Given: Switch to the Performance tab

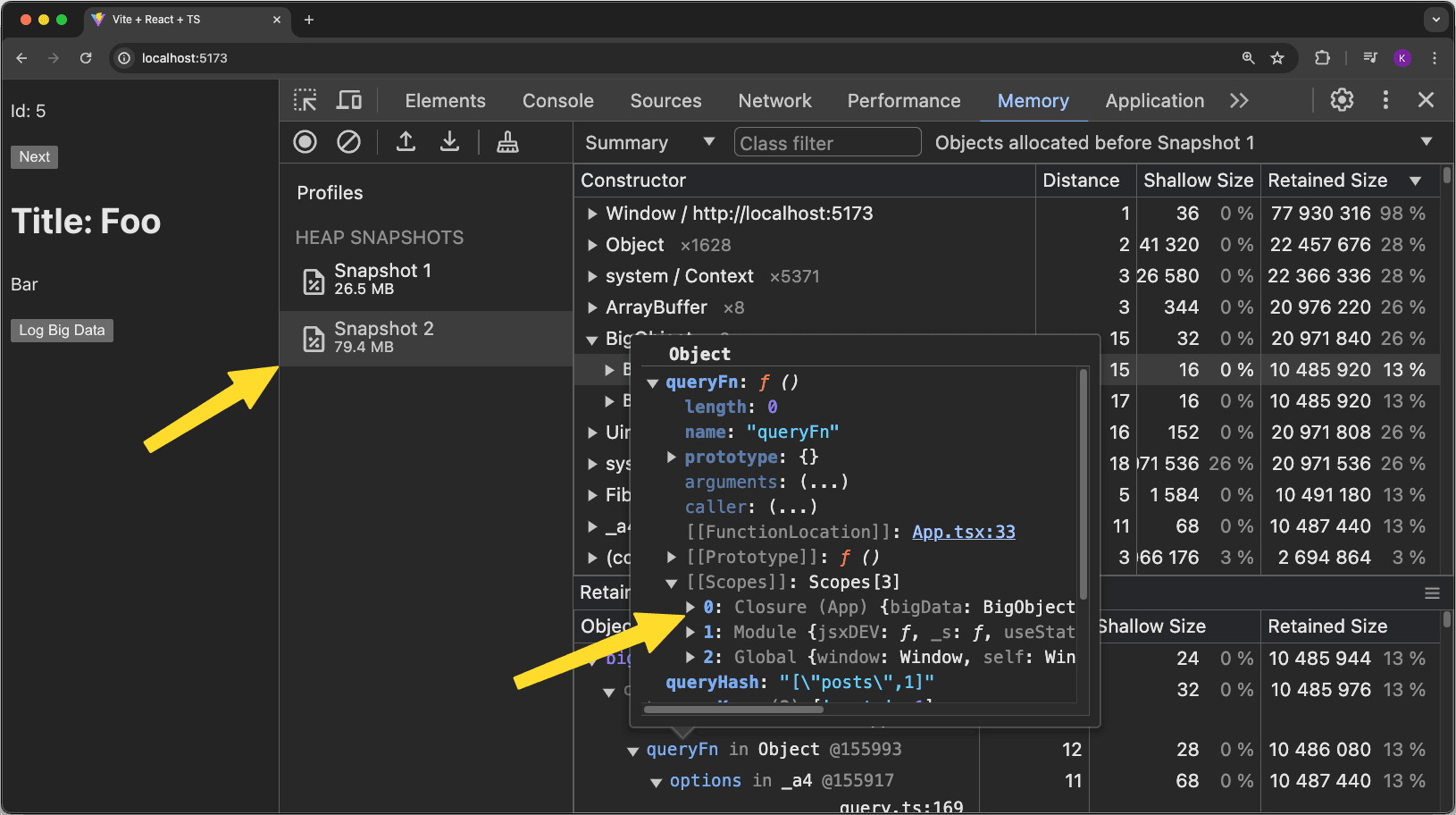Looking at the screenshot, I should click(x=904, y=101).
